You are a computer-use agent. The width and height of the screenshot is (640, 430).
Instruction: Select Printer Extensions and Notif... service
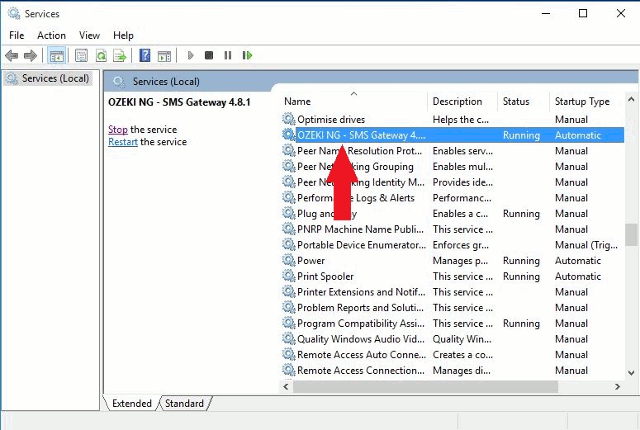(x=452, y=292)
